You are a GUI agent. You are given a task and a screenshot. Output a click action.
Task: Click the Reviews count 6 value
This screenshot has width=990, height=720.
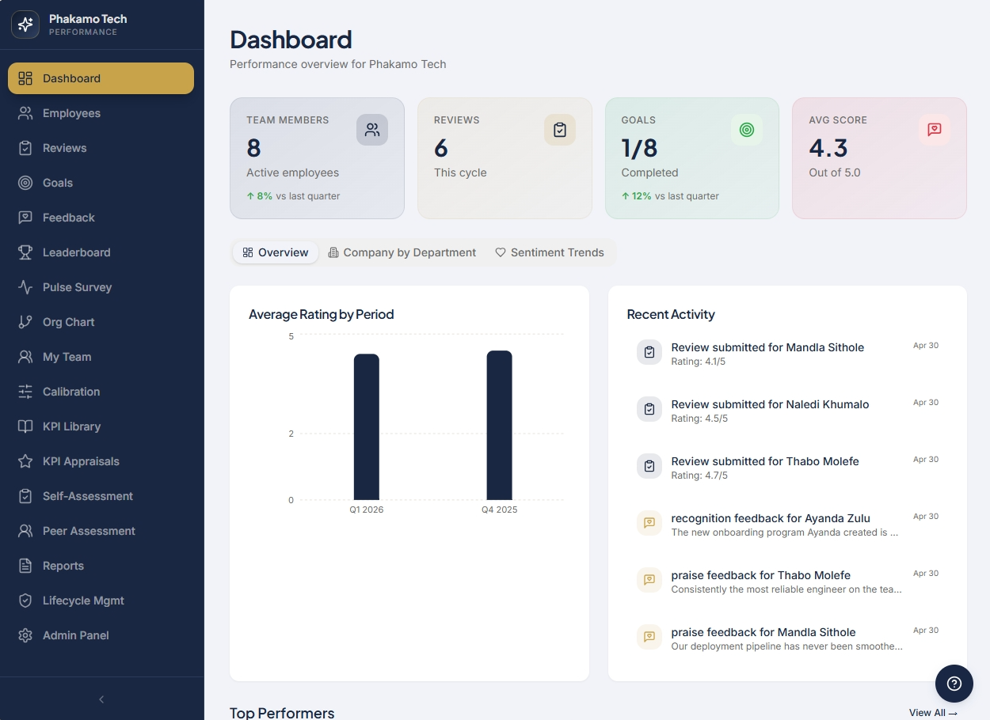441,148
